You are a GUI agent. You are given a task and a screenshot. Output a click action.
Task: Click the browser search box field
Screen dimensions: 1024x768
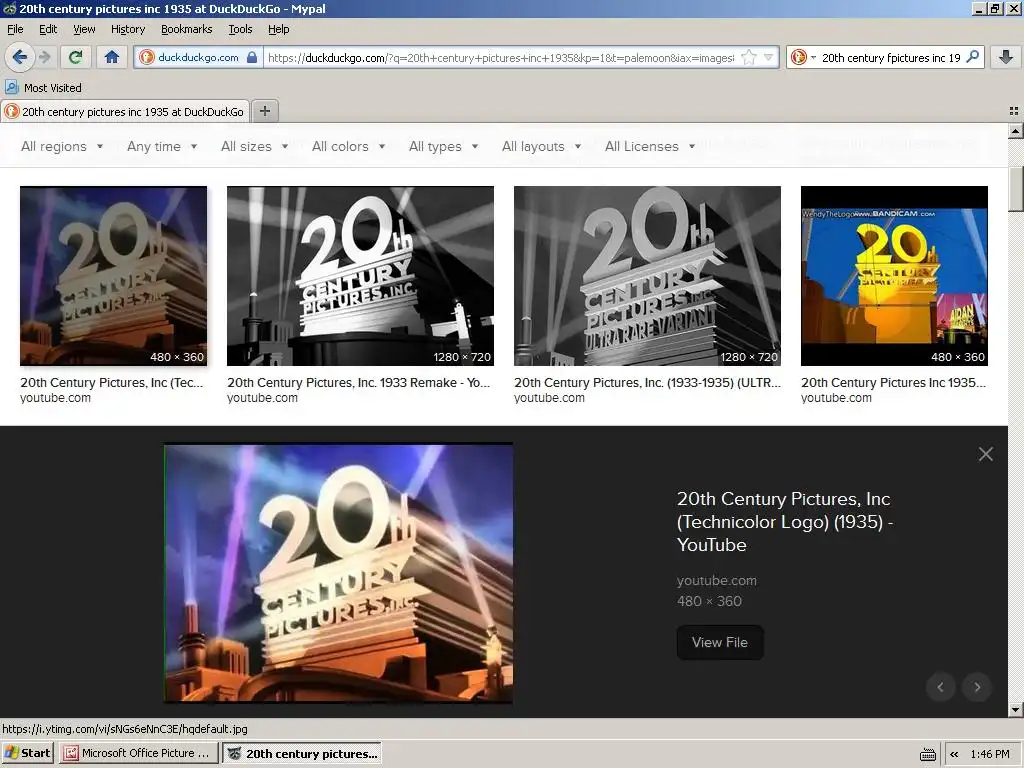tap(891, 57)
